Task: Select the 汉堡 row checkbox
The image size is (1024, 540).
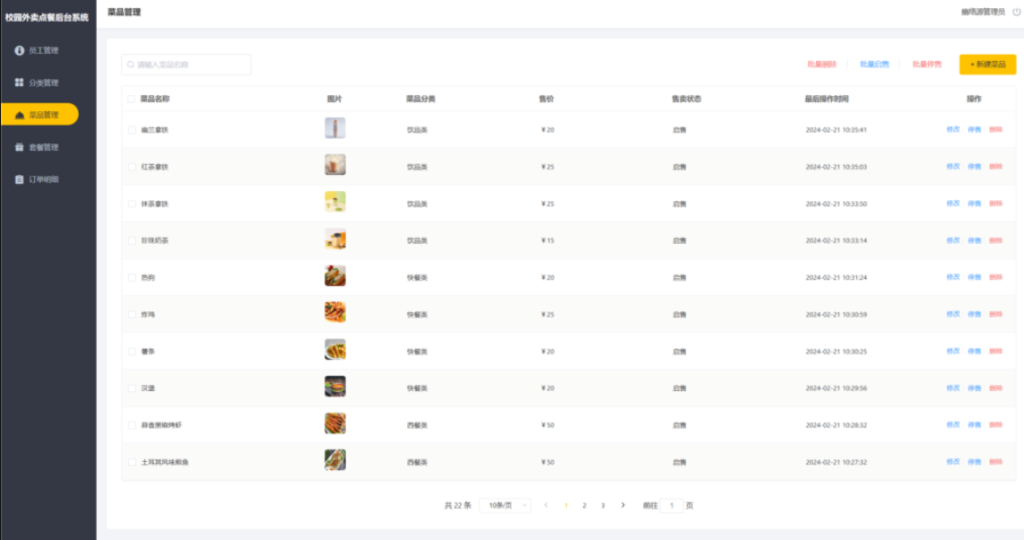Action: (x=131, y=388)
